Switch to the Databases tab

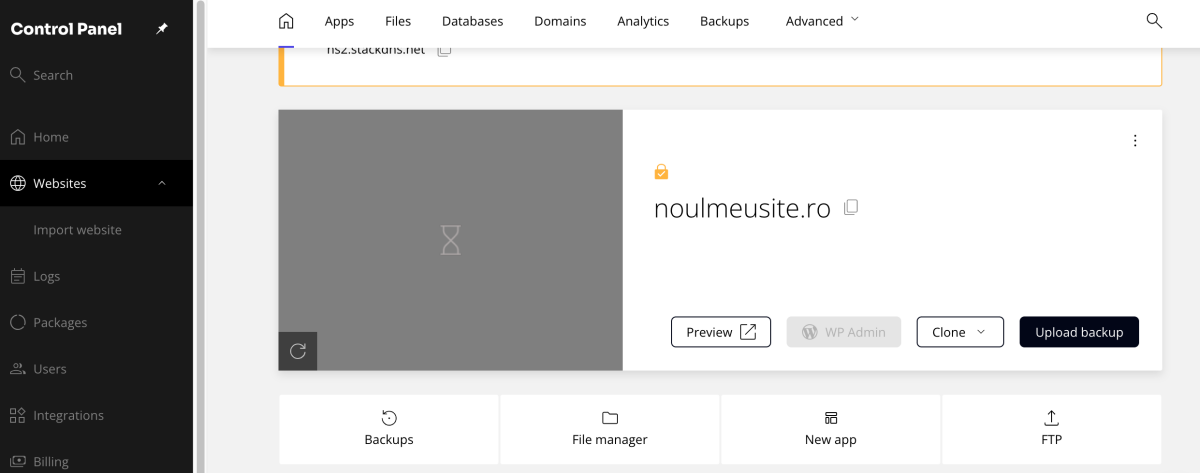(x=472, y=21)
